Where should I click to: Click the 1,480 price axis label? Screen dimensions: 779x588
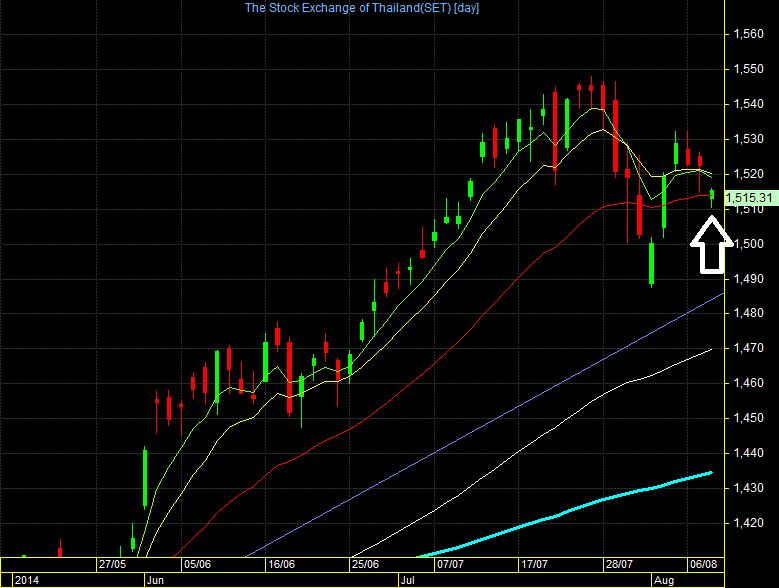coord(749,313)
